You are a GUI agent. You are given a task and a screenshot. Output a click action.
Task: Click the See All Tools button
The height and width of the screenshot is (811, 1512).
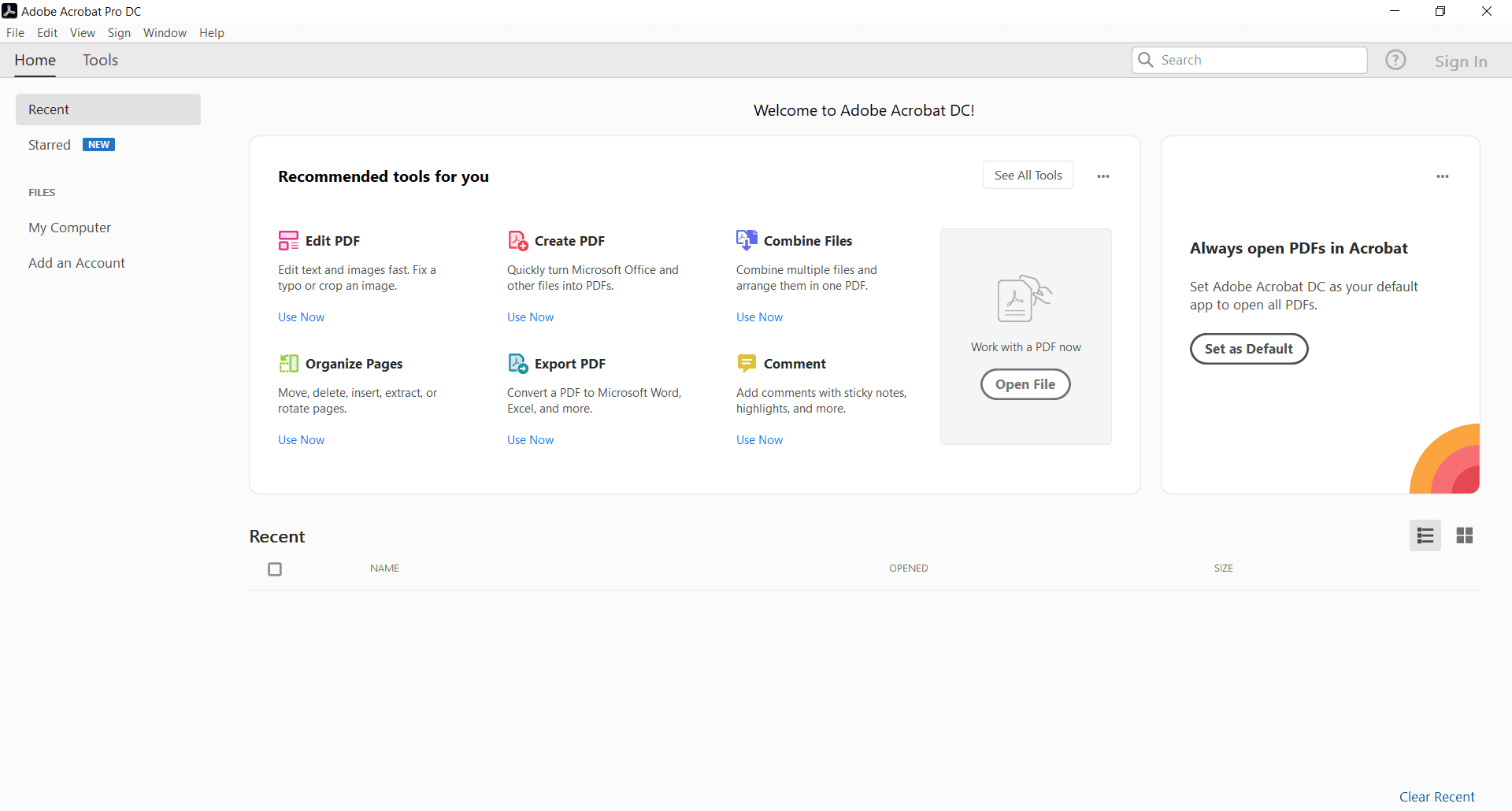(1028, 175)
